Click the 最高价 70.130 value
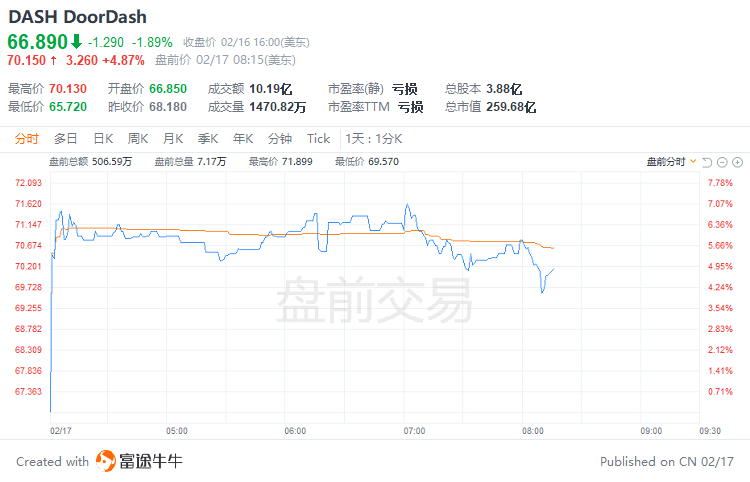The height and width of the screenshot is (482, 750). [68, 88]
